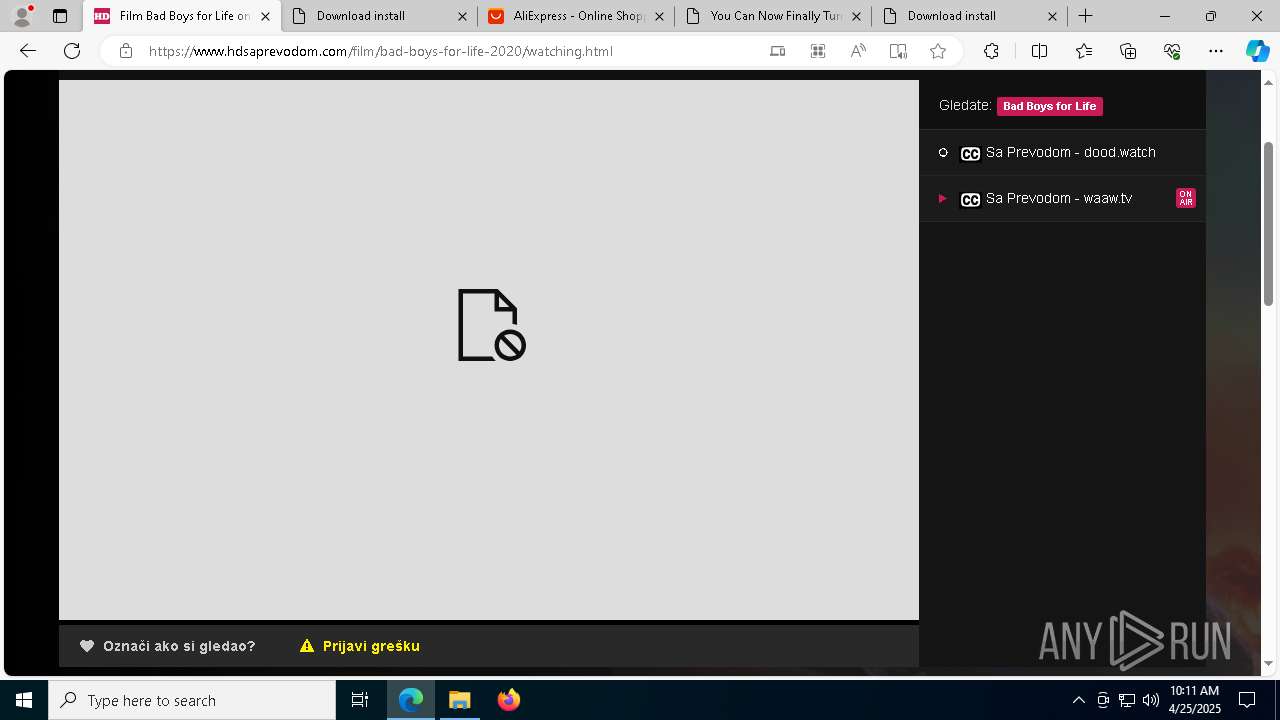
Task: Click the Bad Boys for Life title badge
Action: (x=1049, y=106)
